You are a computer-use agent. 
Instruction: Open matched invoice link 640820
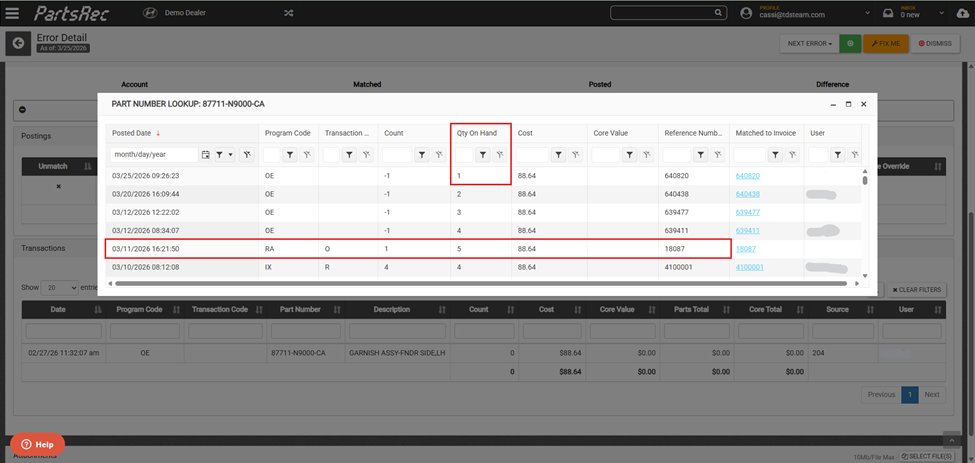[x=747, y=176]
